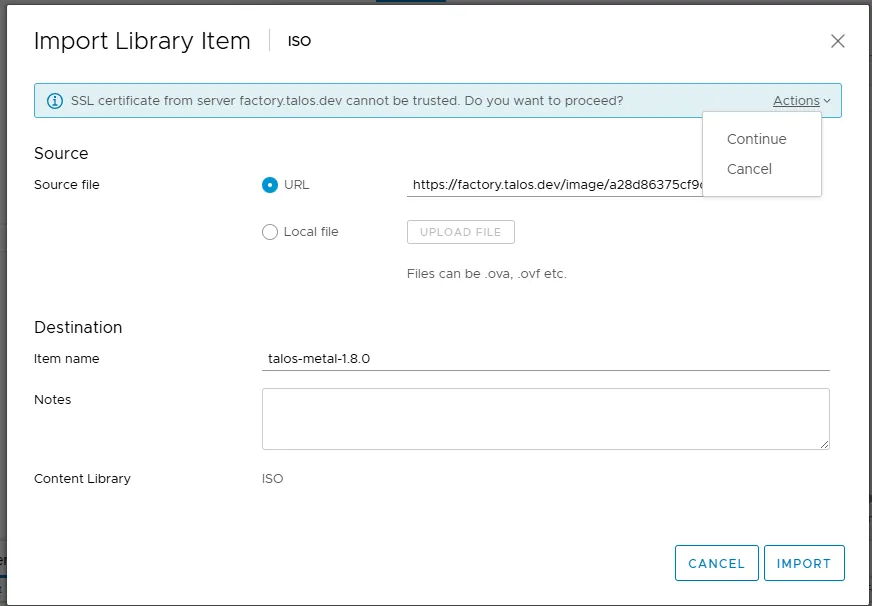Click the info icon in SSL warning

coord(55,101)
